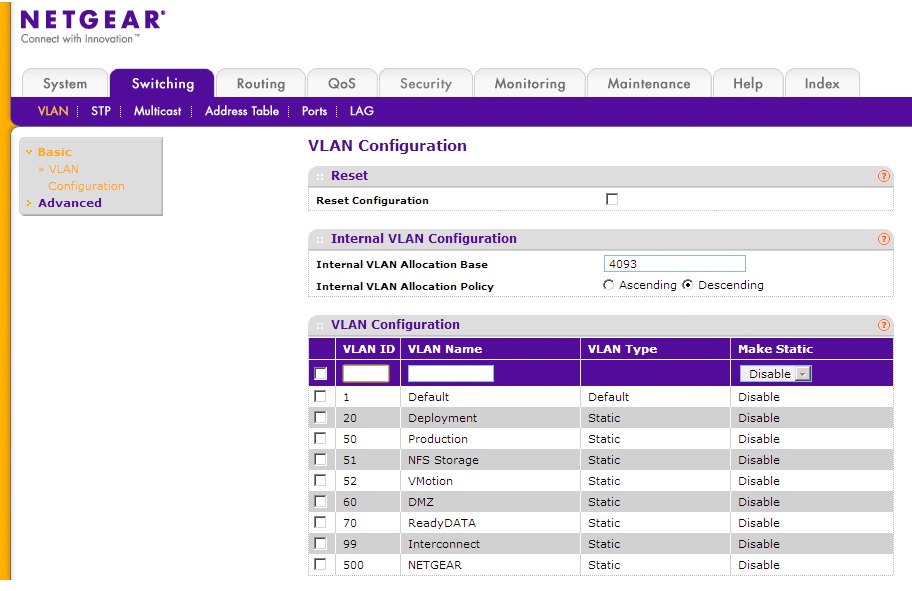Open help for the VLAN Configuration table
The width and height of the screenshot is (912, 591).
click(883, 324)
